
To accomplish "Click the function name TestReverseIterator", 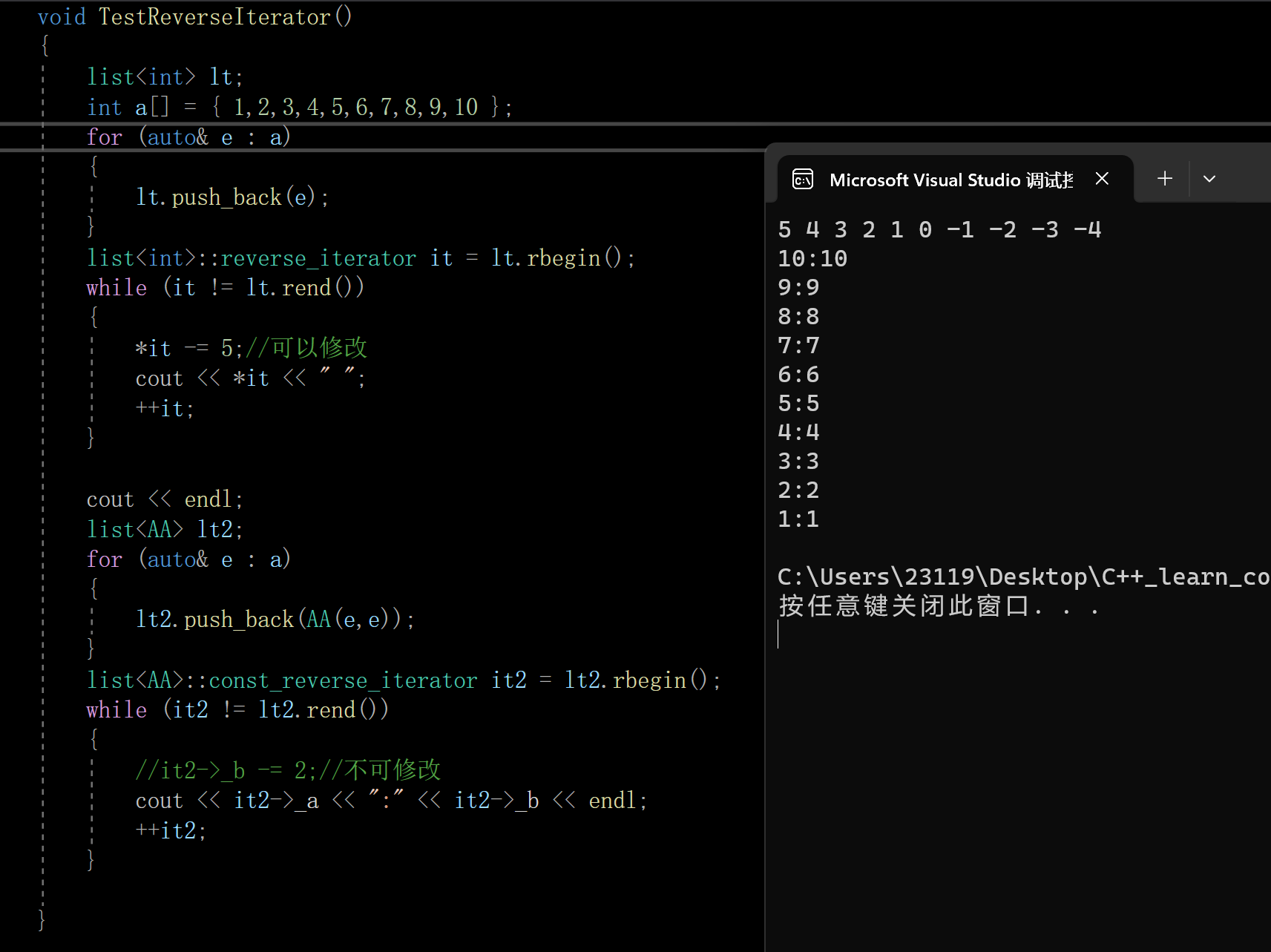I will pyautogui.click(x=214, y=17).
